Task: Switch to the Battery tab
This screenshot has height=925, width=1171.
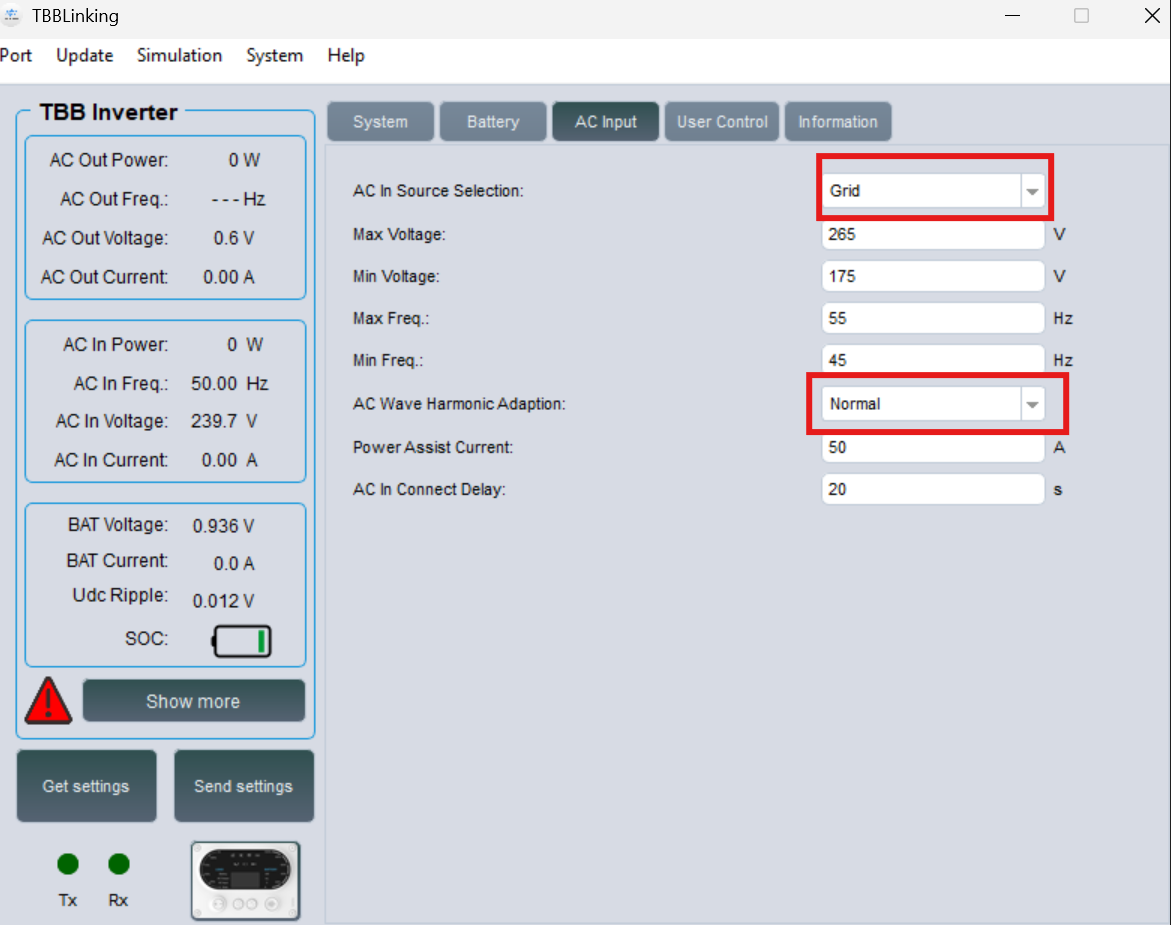Action: [x=493, y=122]
